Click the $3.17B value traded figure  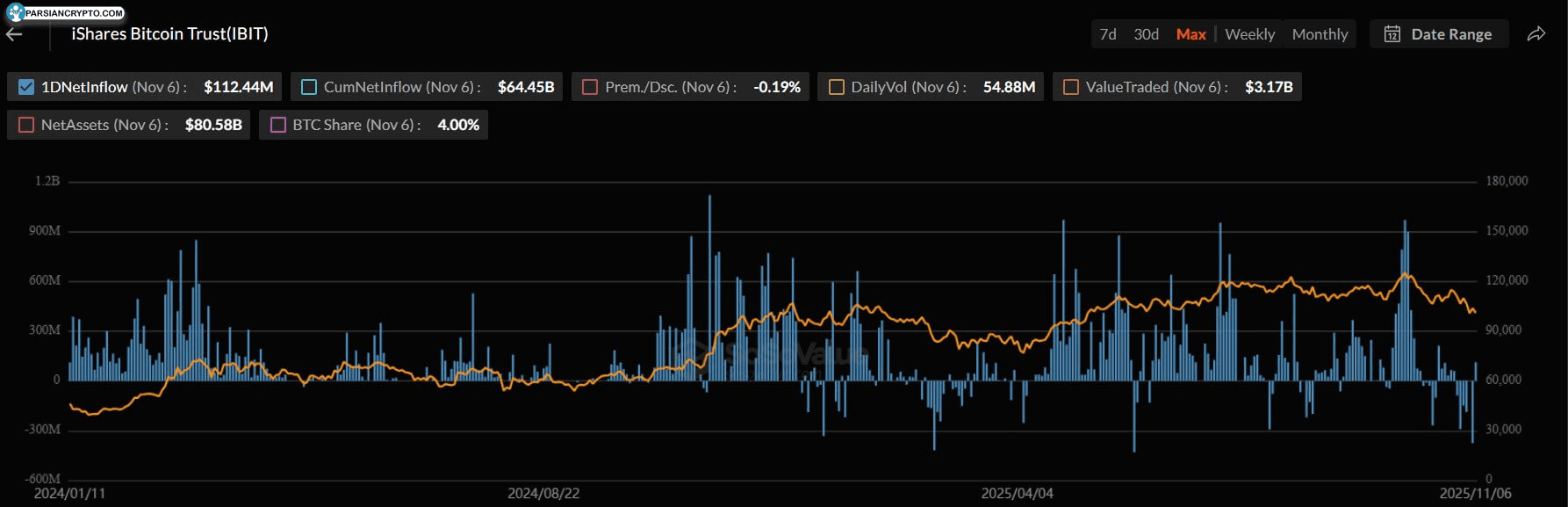point(1269,87)
